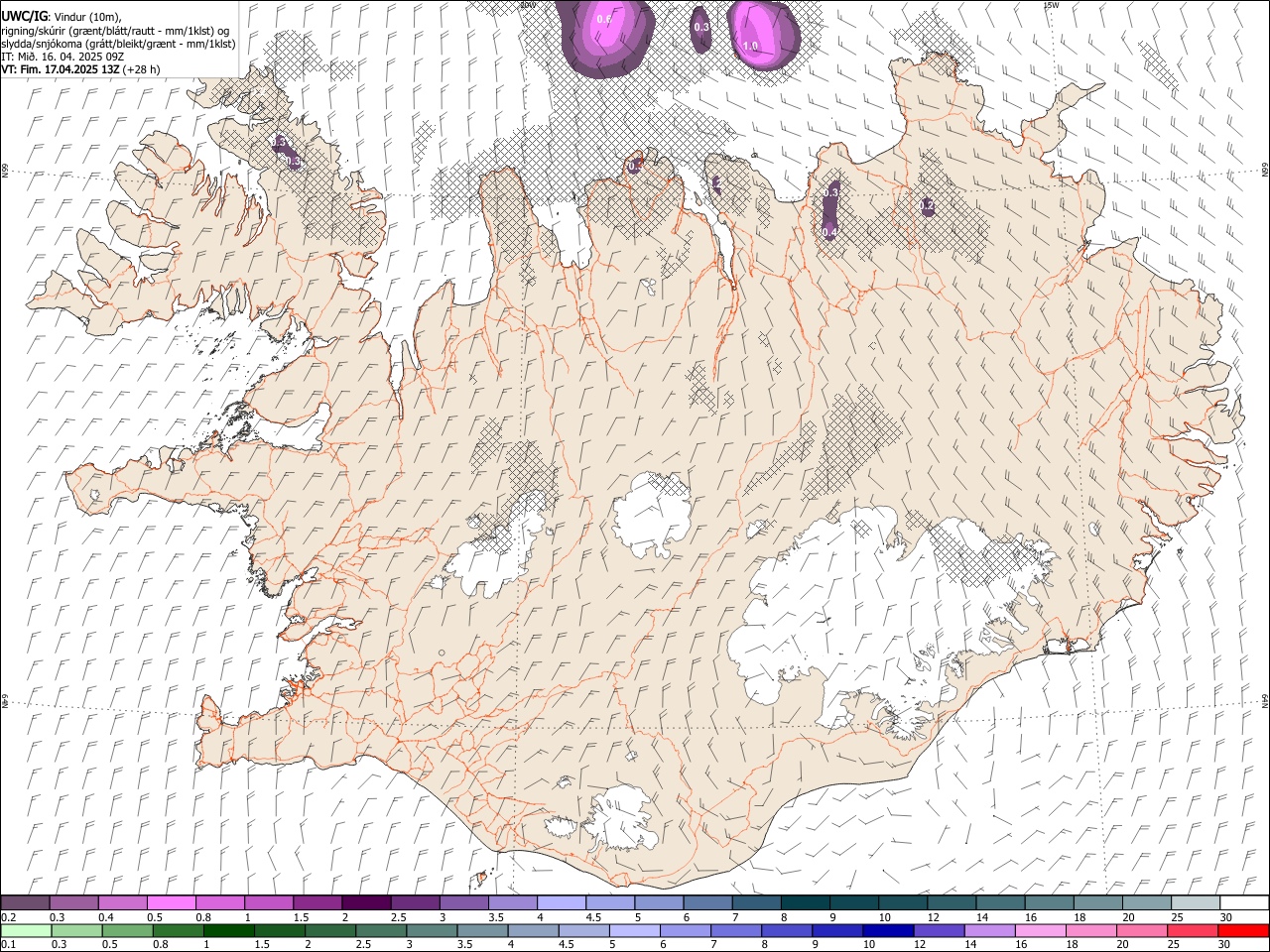Click the bold UWC/IG title text

click(x=24, y=16)
